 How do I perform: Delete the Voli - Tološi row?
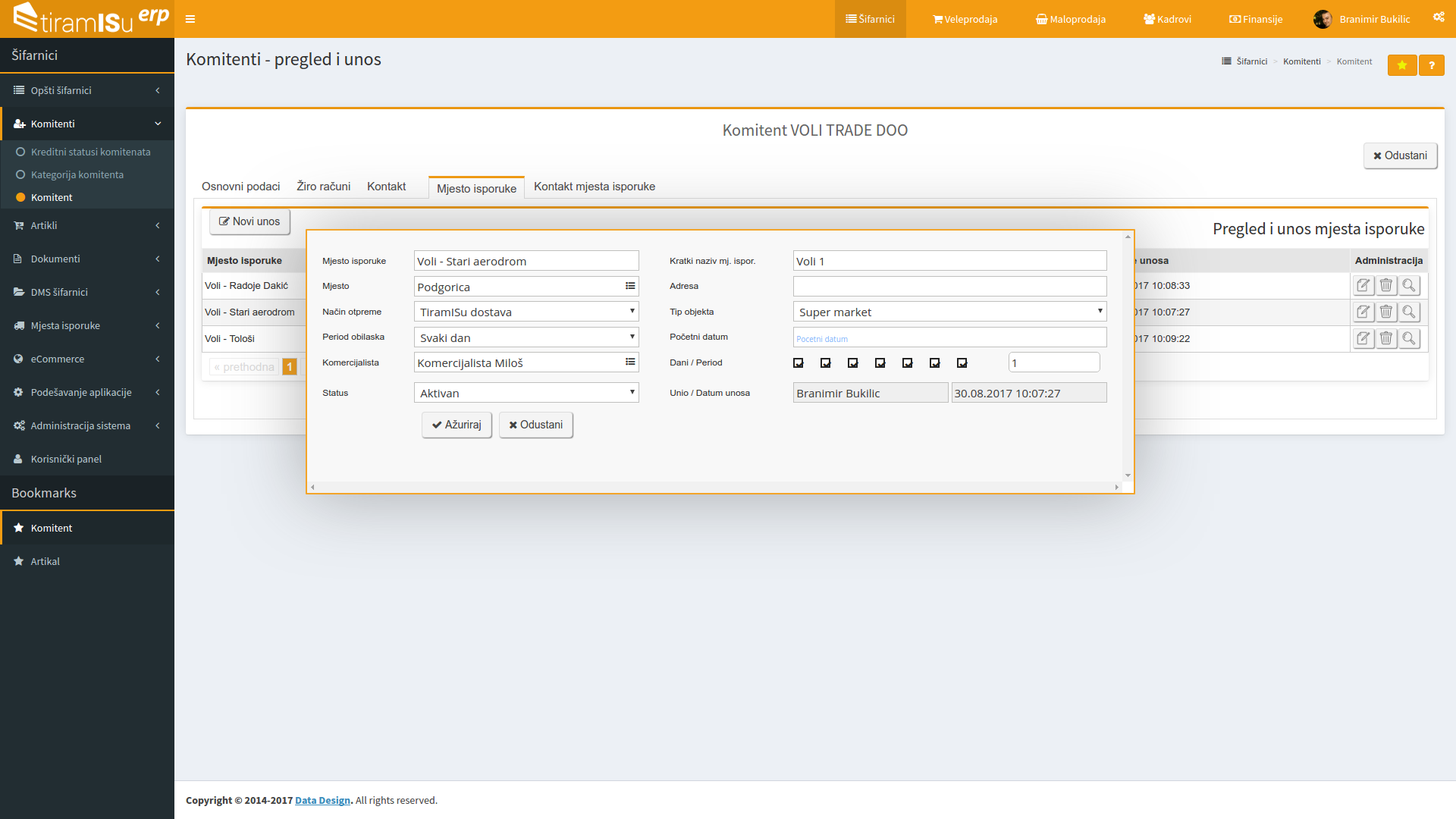[x=1386, y=339]
